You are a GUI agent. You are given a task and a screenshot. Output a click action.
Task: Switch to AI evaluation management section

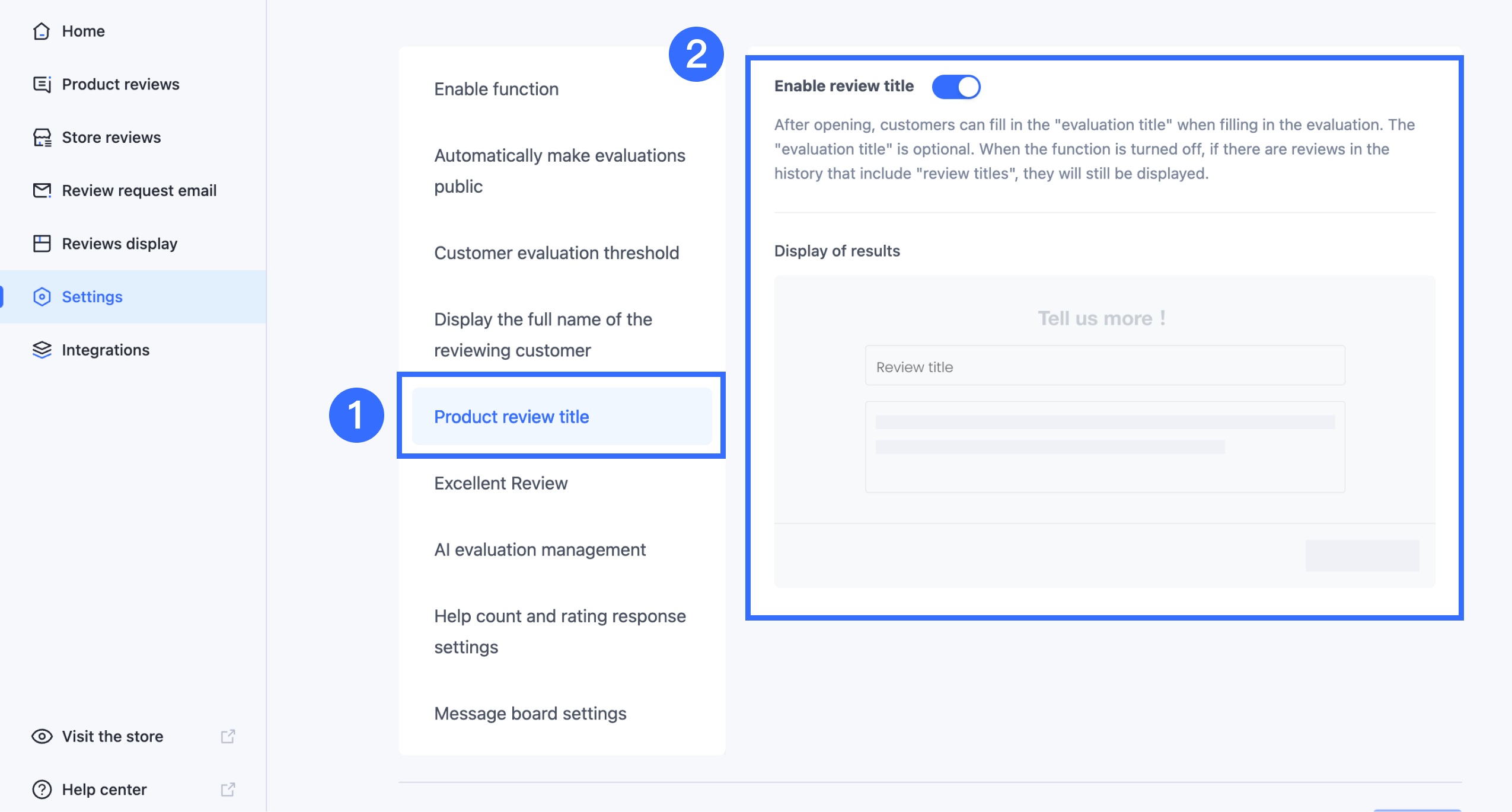(x=540, y=550)
